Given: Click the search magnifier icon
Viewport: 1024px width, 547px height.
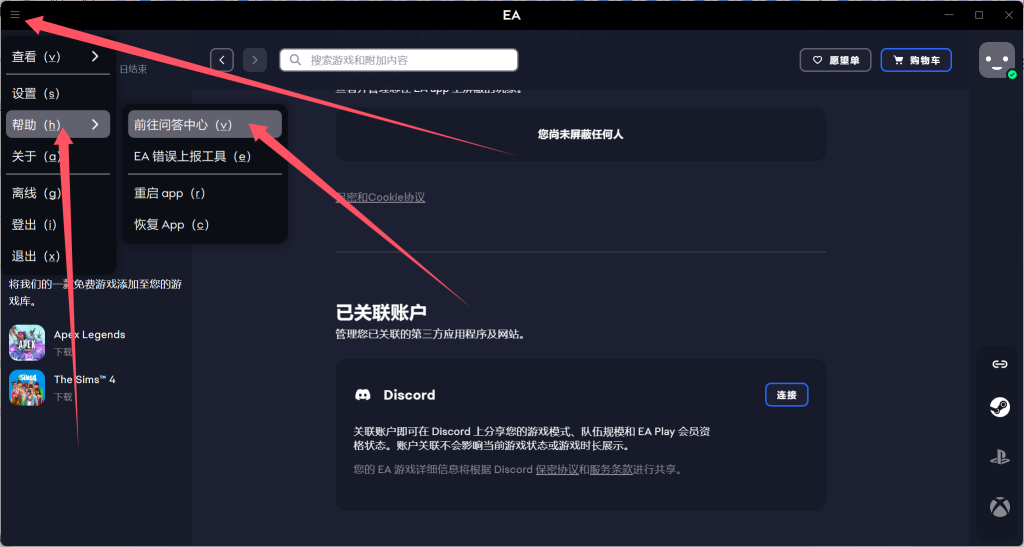Looking at the screenshot, I should [x=295, y=60].
